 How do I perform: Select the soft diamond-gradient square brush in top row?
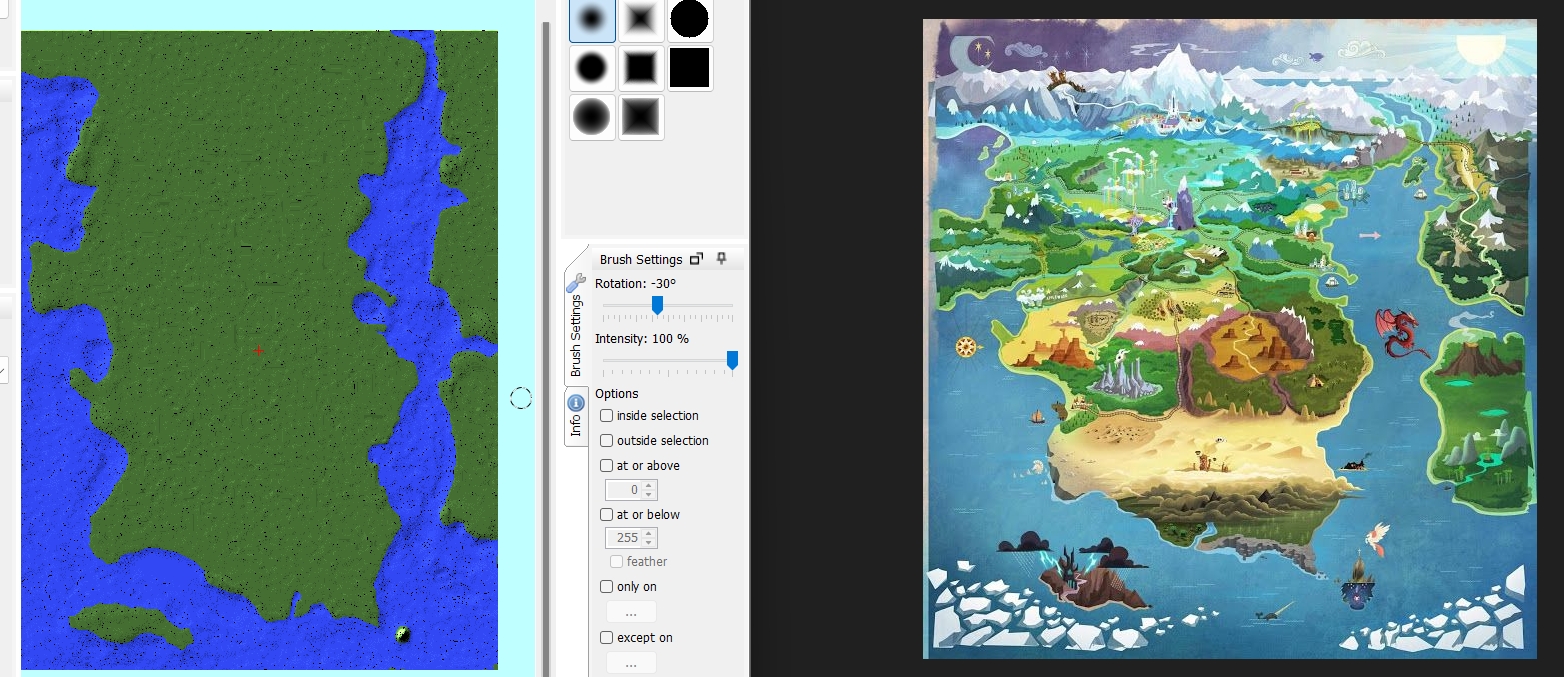click(x=641, y=19)
